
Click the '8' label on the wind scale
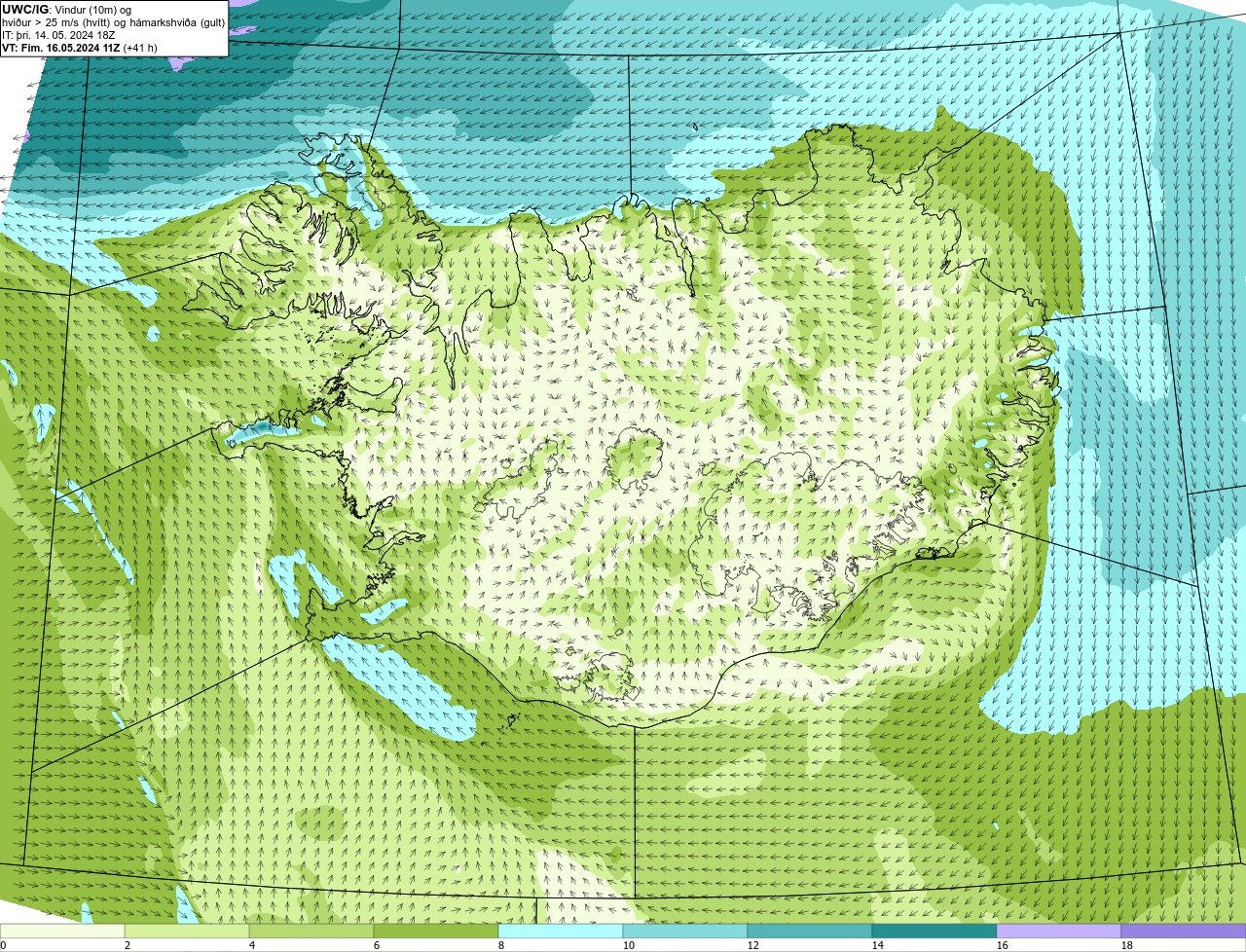[501, 945]
